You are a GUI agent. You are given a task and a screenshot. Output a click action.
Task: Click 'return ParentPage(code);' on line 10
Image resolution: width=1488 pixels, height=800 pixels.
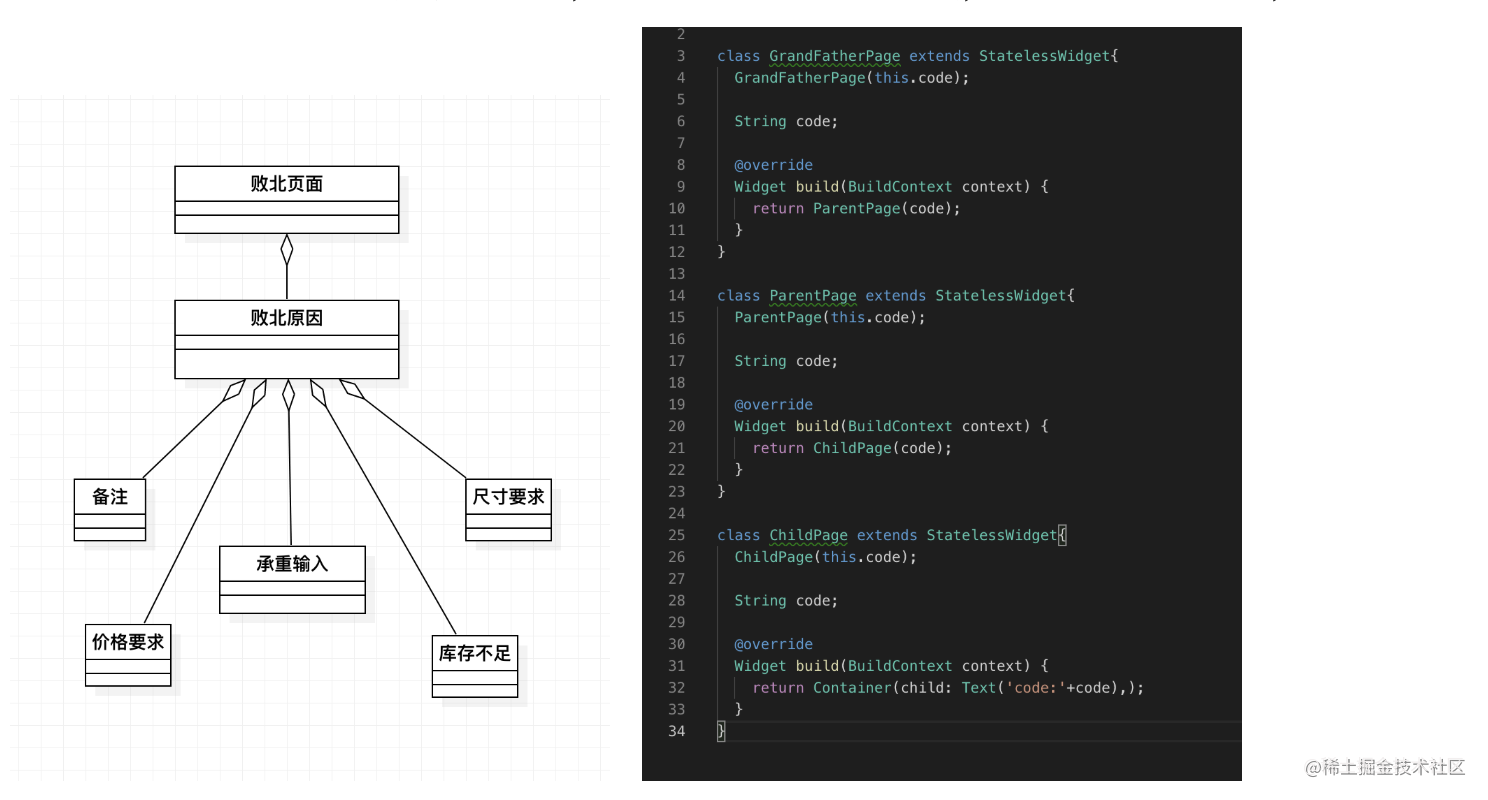pos(856,208)
